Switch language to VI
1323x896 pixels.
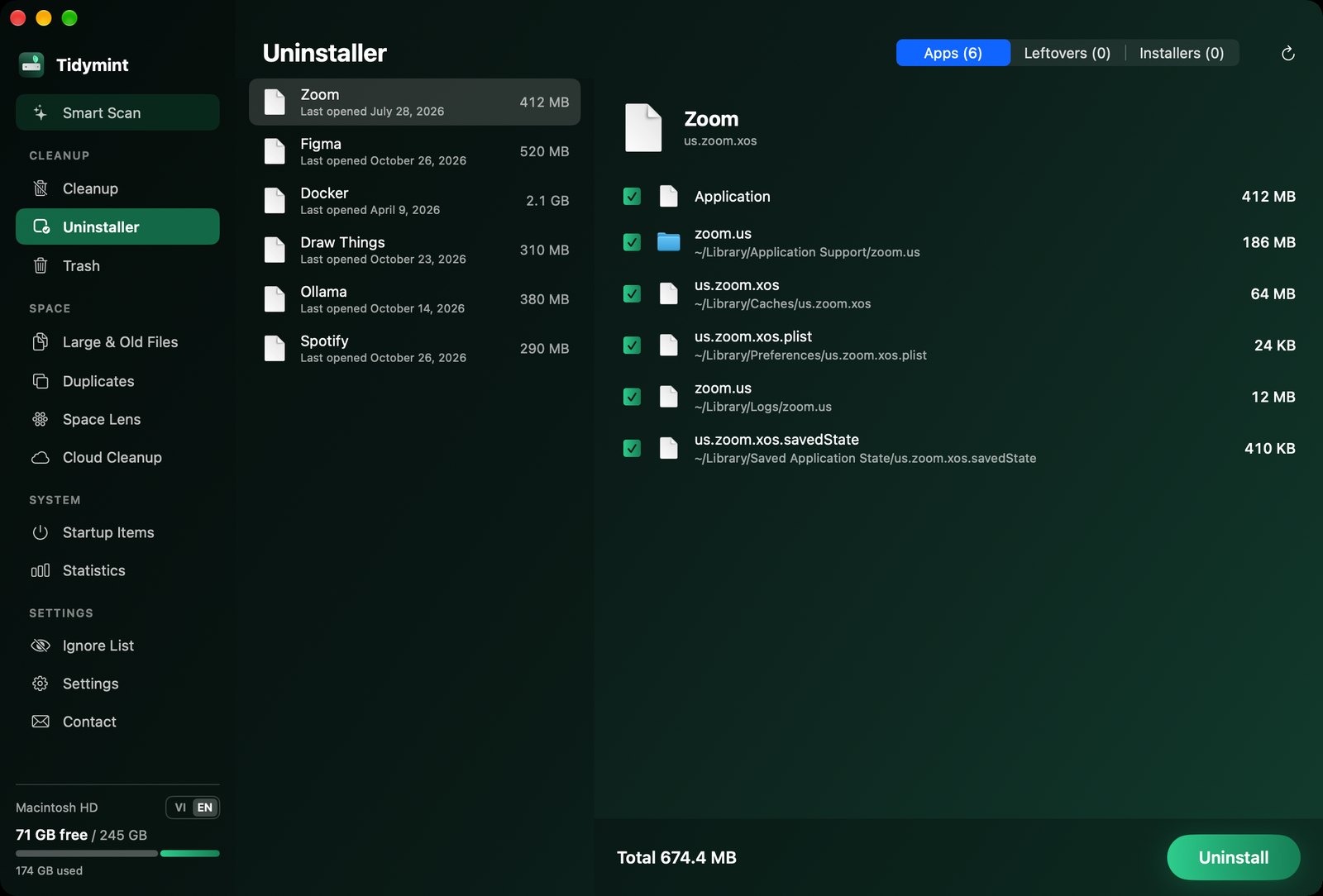coord(180,808)
